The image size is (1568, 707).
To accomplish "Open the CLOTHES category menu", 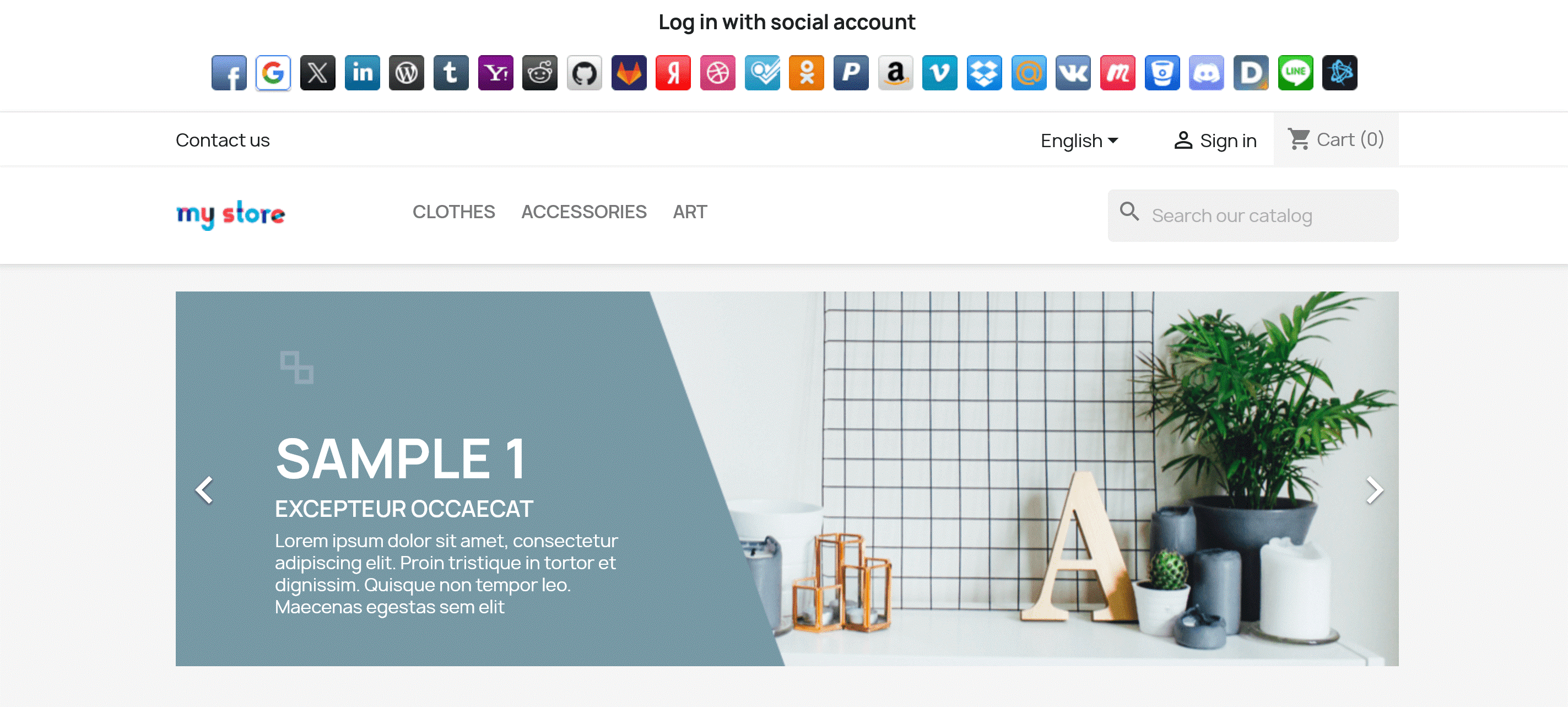I will point(453,212).
